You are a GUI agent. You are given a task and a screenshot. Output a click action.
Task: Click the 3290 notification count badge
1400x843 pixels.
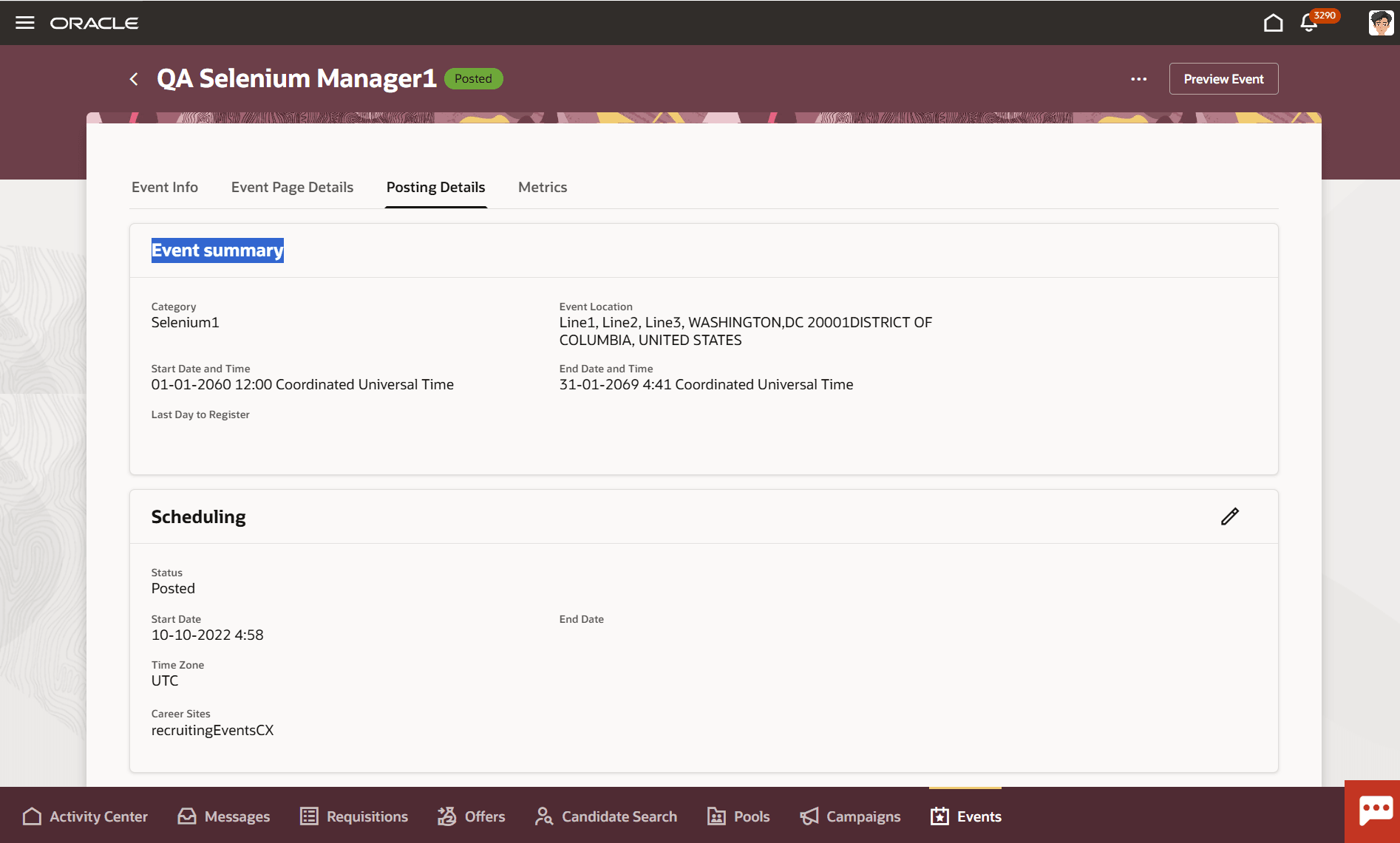[1325, 16]
